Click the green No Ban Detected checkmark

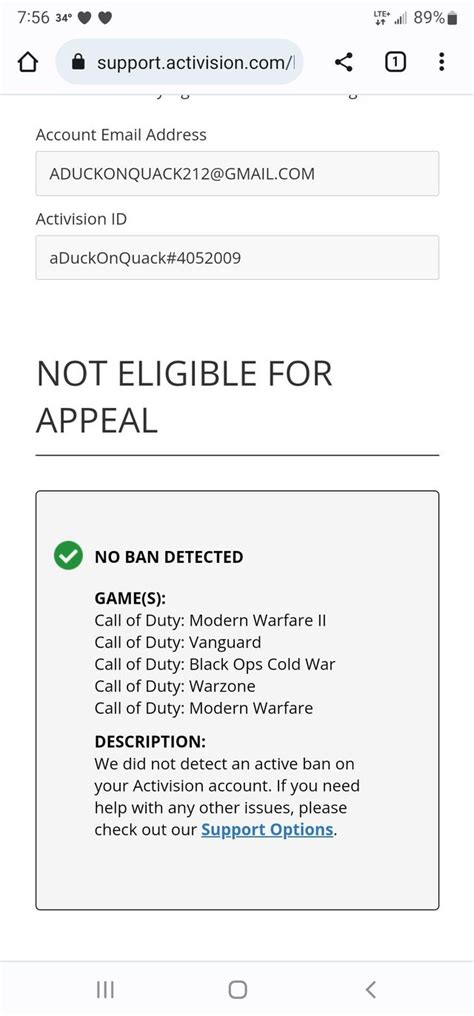(68, 556)
